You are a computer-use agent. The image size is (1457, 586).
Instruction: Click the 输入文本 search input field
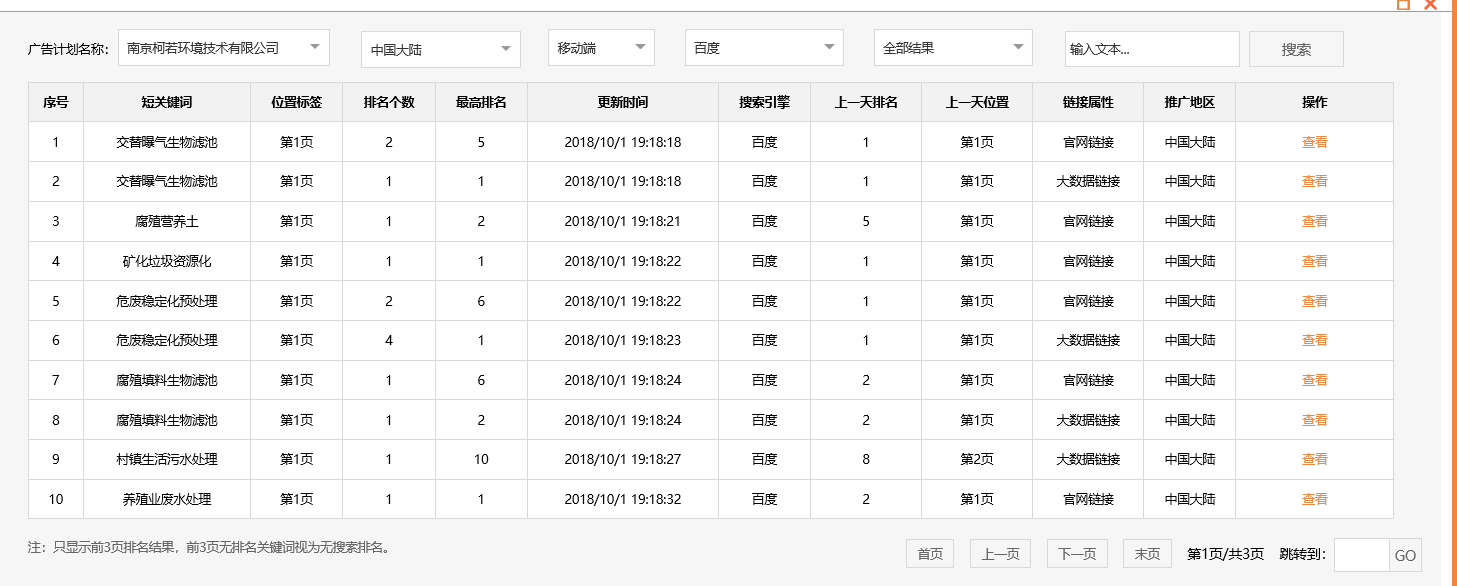1151,47
